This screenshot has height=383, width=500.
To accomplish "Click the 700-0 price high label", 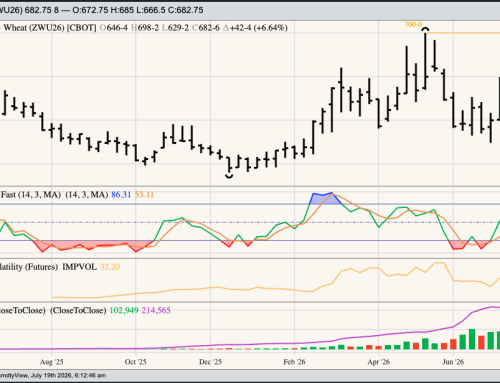I will click(413, 25).
